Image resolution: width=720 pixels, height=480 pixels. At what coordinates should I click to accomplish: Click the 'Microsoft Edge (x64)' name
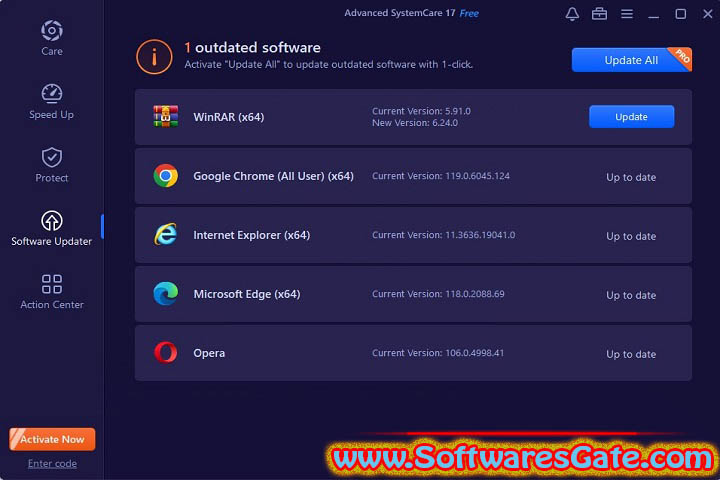pos(247,294)
